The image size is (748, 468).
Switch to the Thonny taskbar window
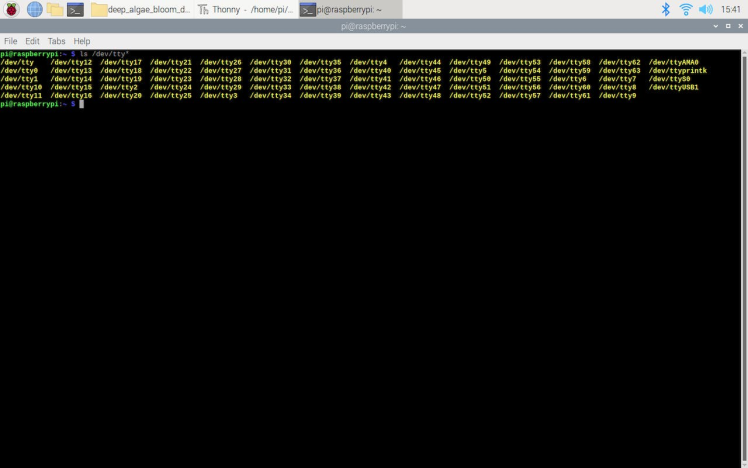click(246, 9)
